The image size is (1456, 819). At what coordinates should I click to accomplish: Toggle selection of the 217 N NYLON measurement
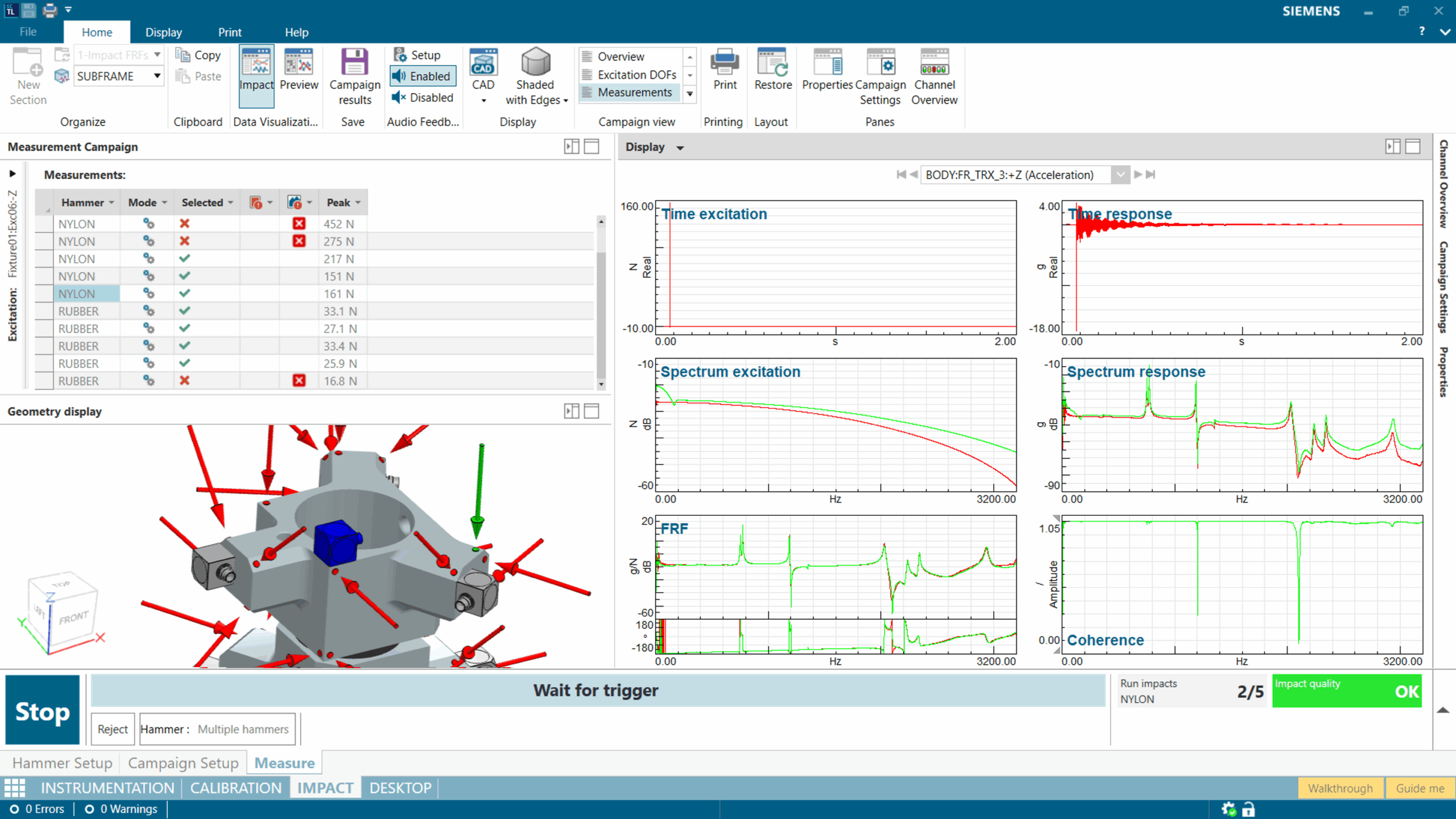(184, 259)
